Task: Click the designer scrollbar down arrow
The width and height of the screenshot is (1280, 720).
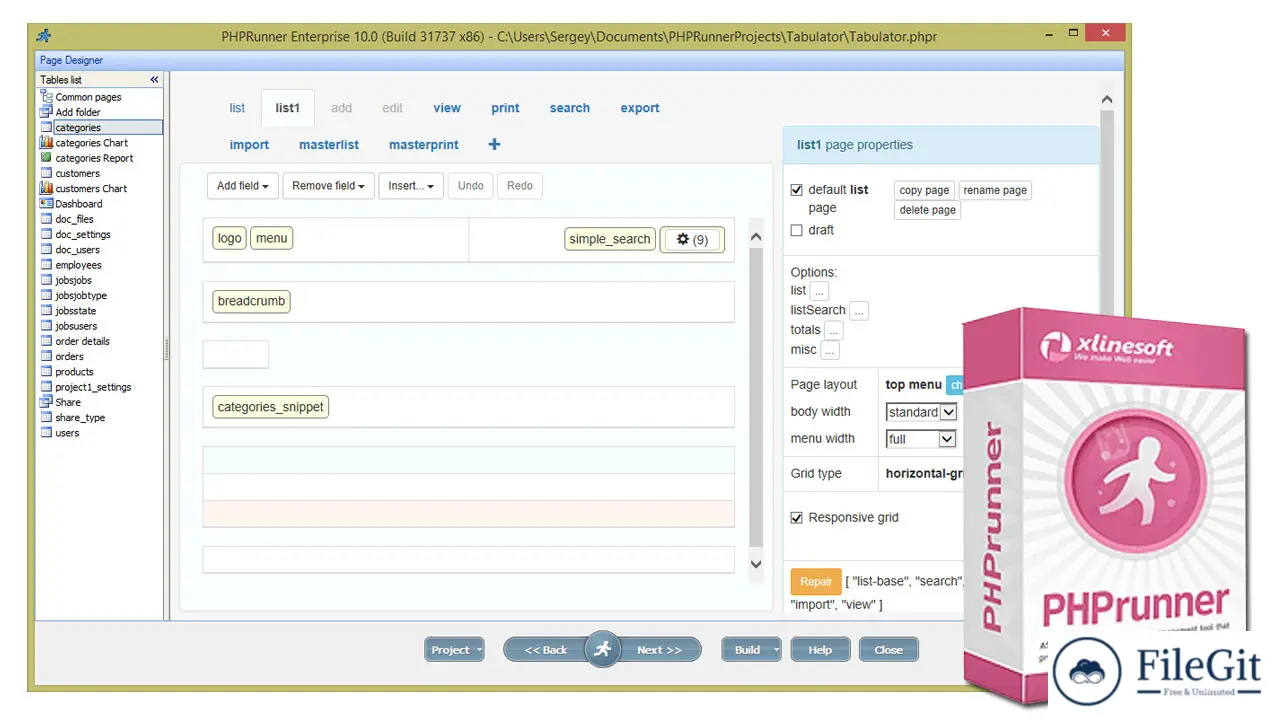Action: click(756, 565)
